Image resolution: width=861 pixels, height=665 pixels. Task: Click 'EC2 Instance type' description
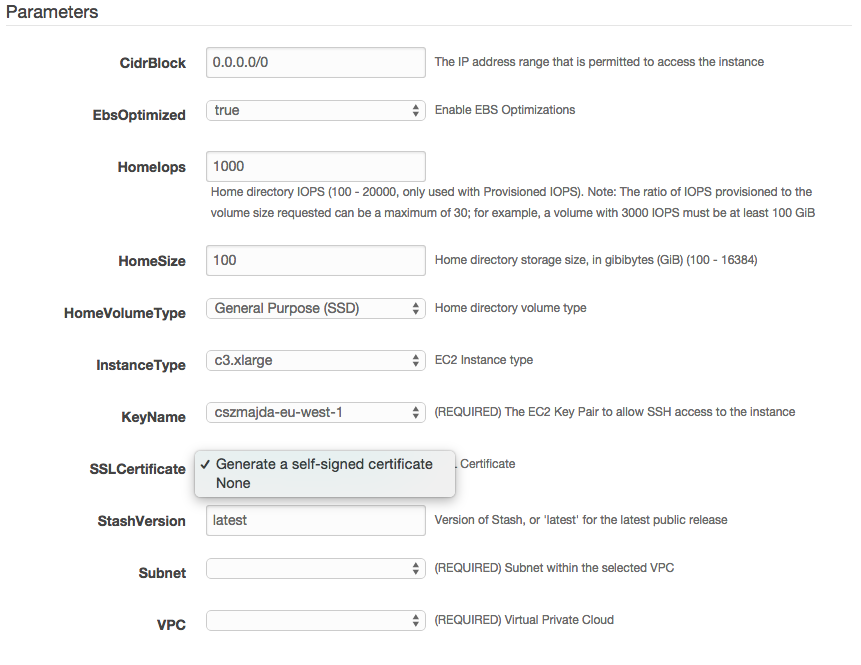click(x=484, y=360)
